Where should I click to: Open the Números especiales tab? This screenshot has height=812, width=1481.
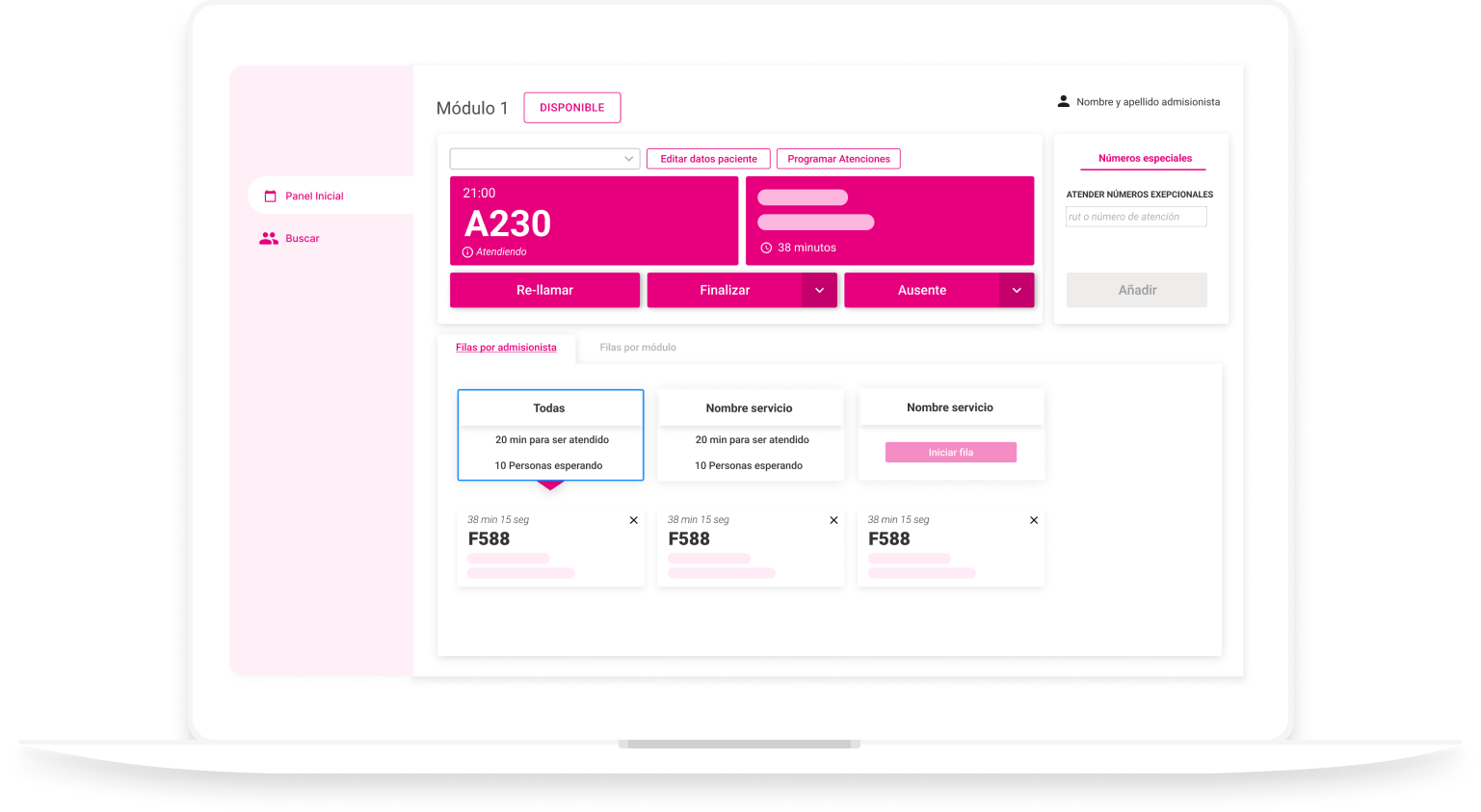pyautogui.click(x=1144, y=159)
